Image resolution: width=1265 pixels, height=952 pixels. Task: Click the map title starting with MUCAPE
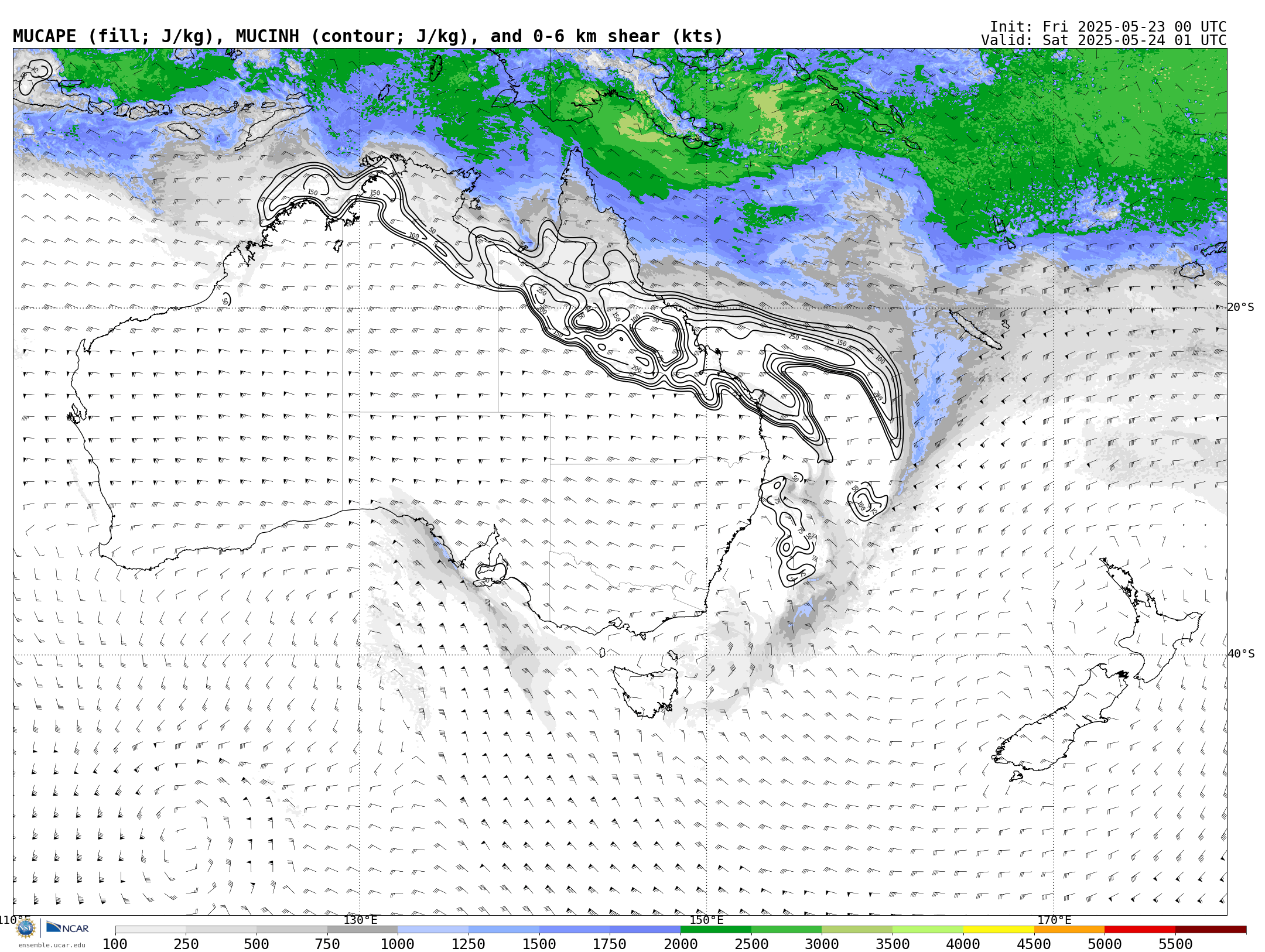tap(368, 36)
